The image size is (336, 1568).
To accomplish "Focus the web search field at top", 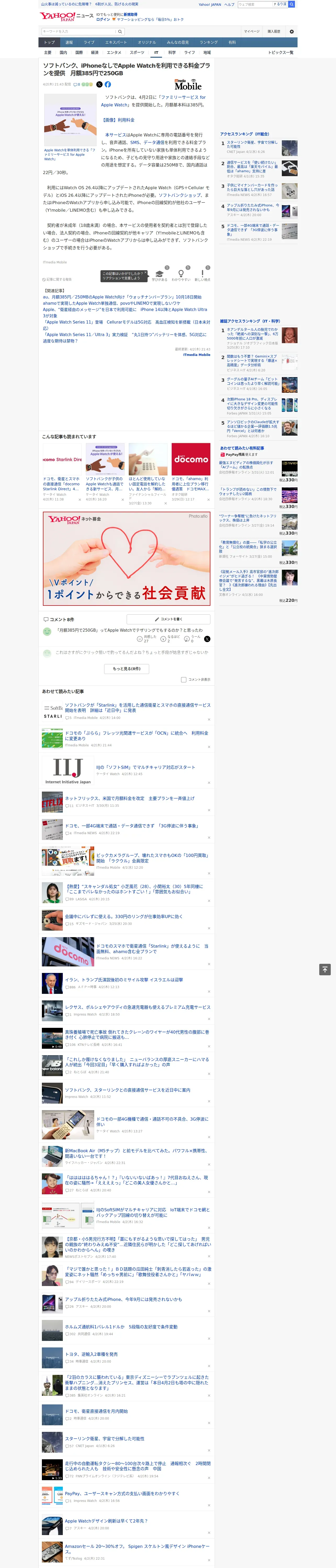I will [255, 4].
